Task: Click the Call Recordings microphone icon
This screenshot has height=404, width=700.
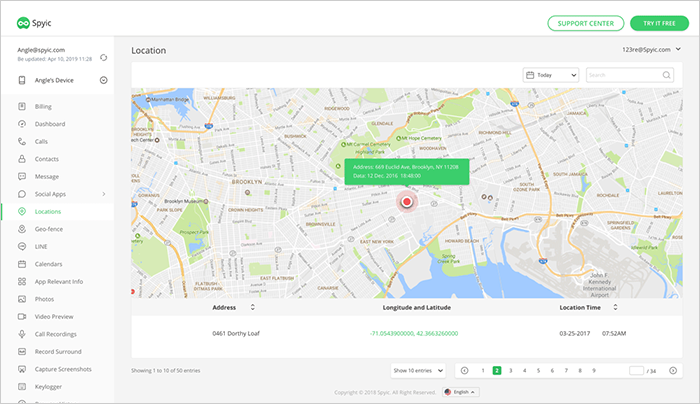Action: click(x=22, y=334)
